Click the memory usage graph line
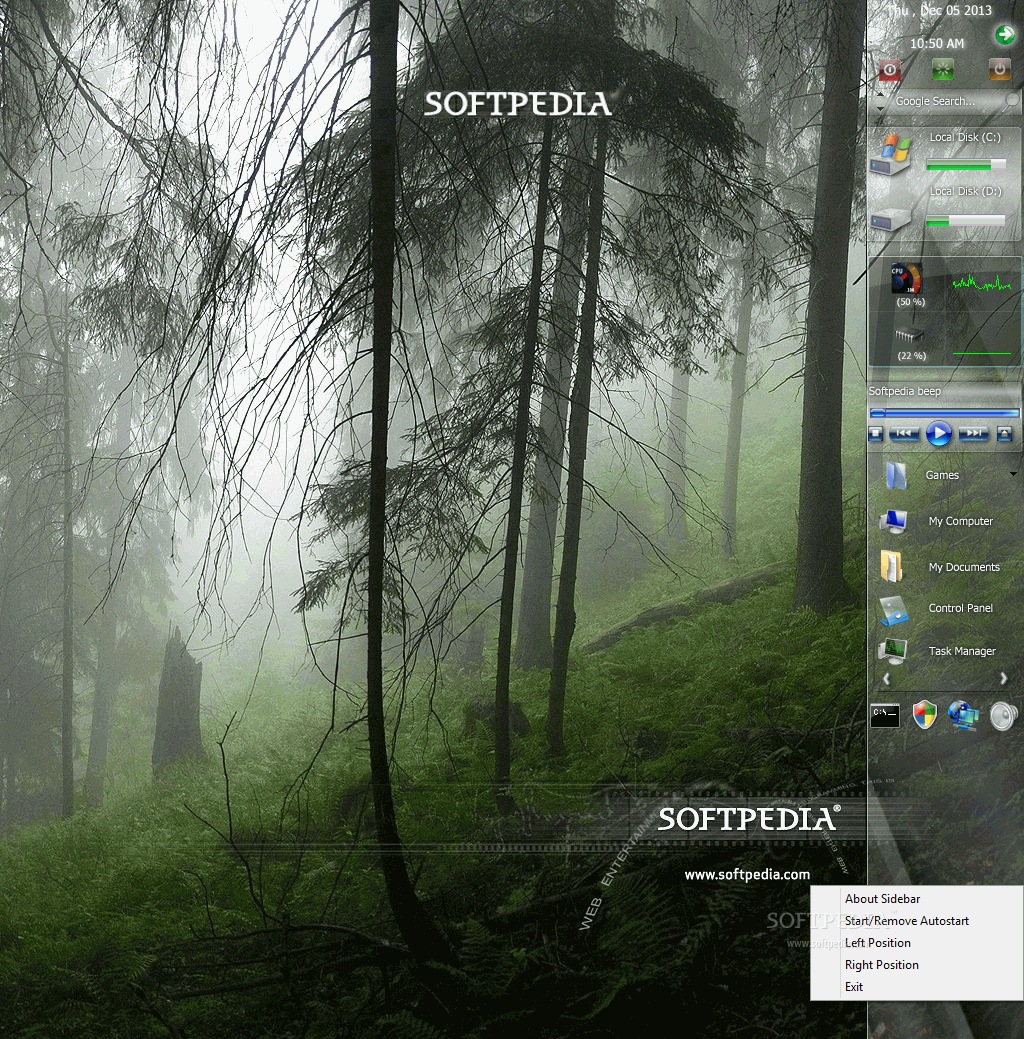This screenshot has height=1039, width=1024. pyautogui.click(x=982, y=353)
